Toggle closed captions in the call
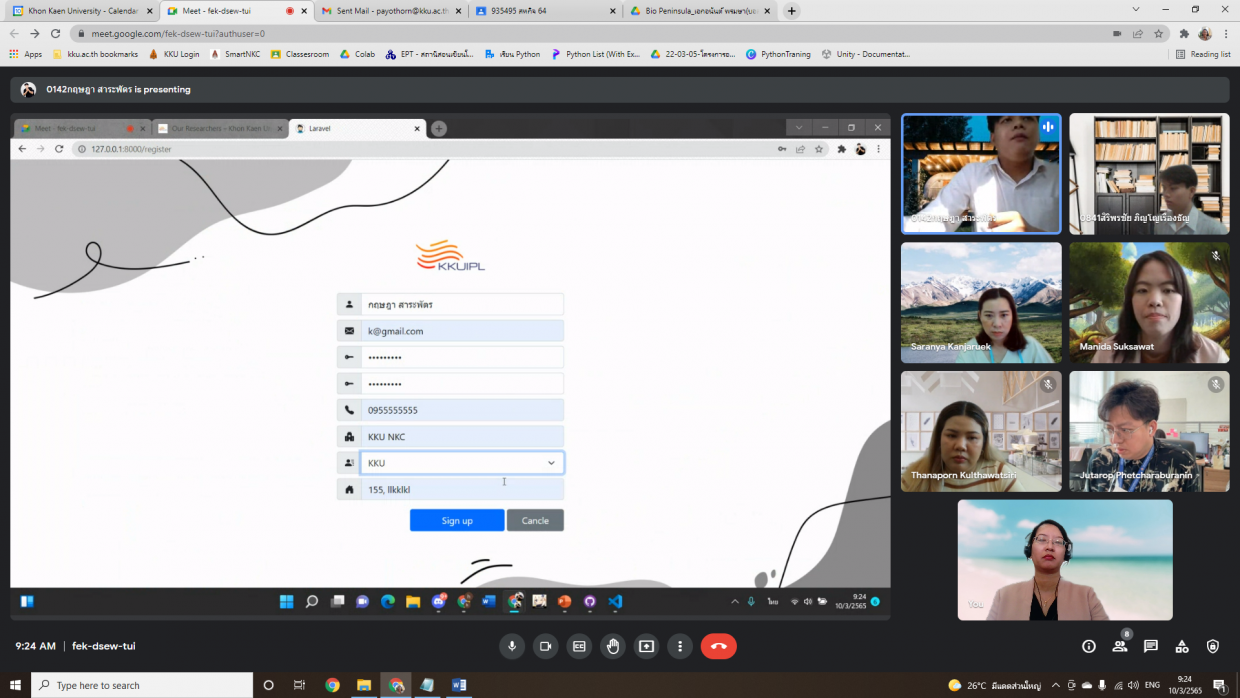The width and height of the screenshot is (1240, 698). [579, 646]
